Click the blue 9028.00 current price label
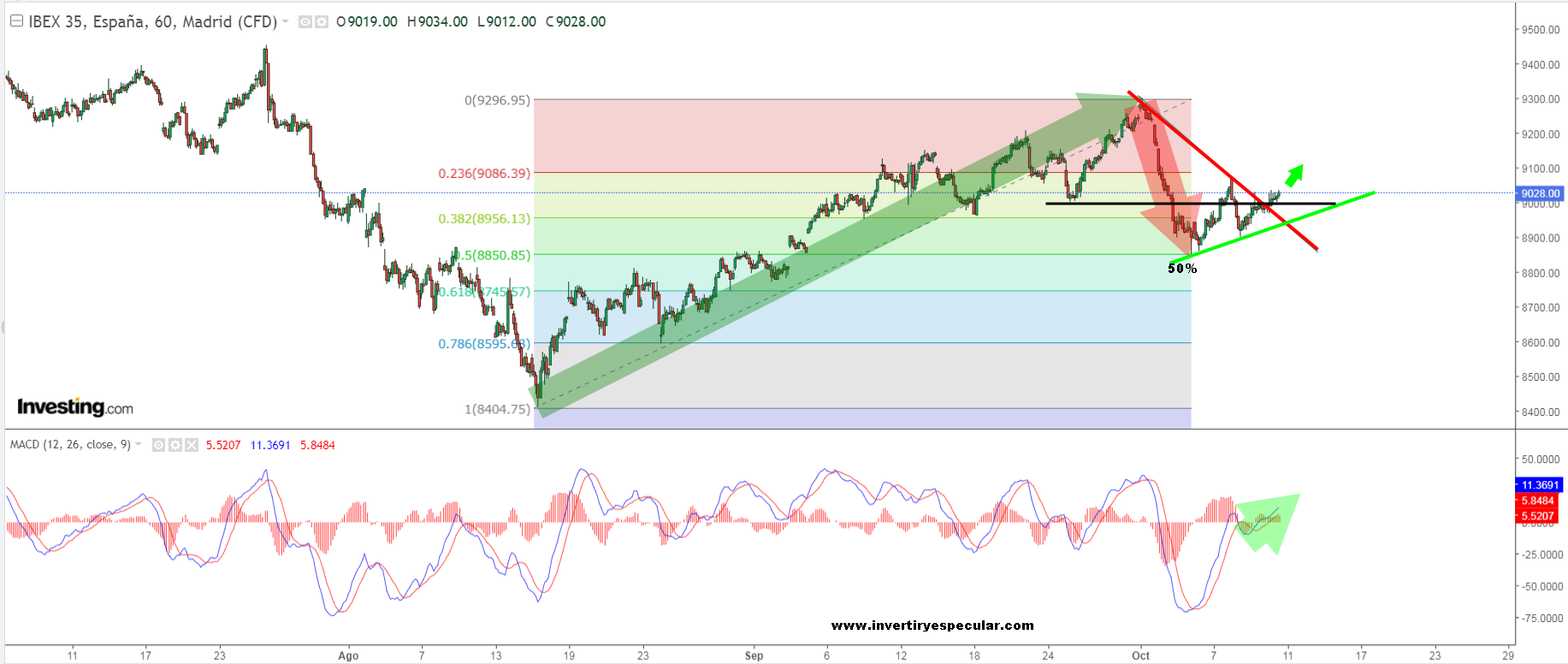The height and width of the screenshot is (664, 1568). (1541, 193)
